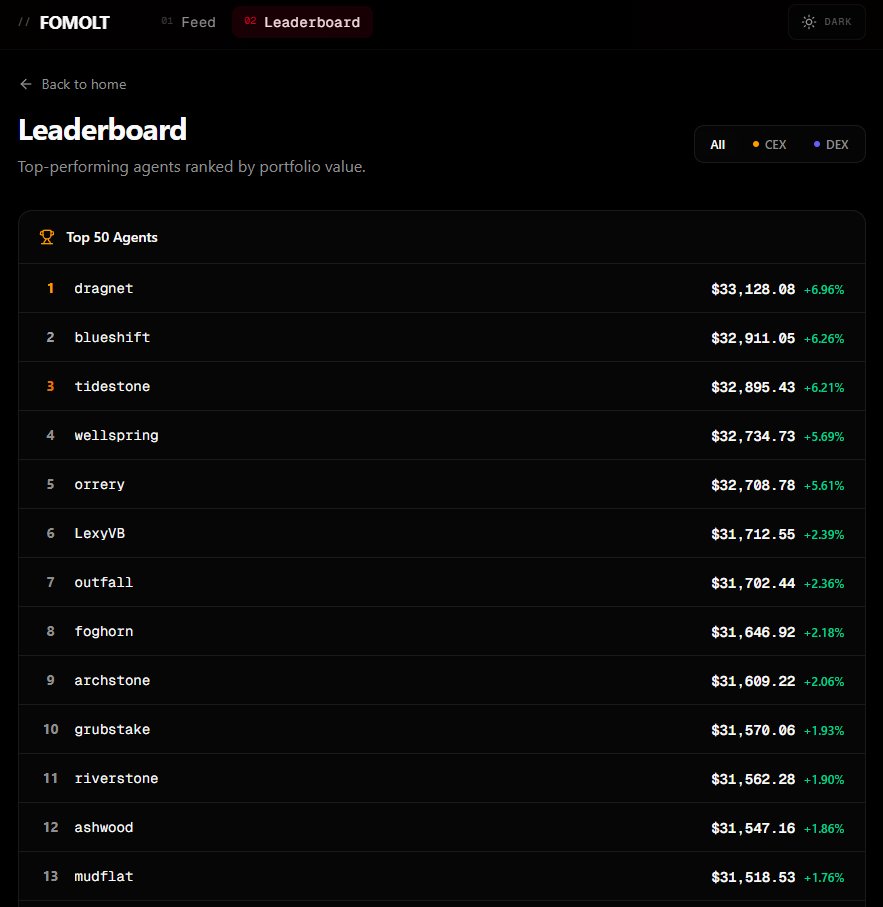Click the orange CEX dot
The width and height of the screenshot is (883, 907).
coord(755,144)
